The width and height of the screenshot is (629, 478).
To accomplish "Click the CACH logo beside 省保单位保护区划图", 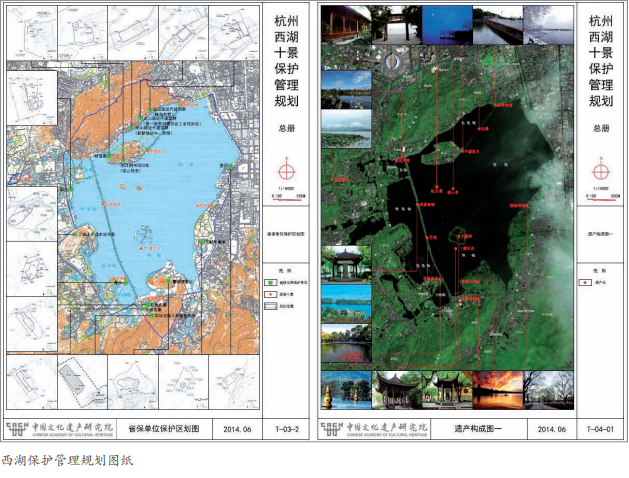I will pyautogui.click(x=18, y=429).
